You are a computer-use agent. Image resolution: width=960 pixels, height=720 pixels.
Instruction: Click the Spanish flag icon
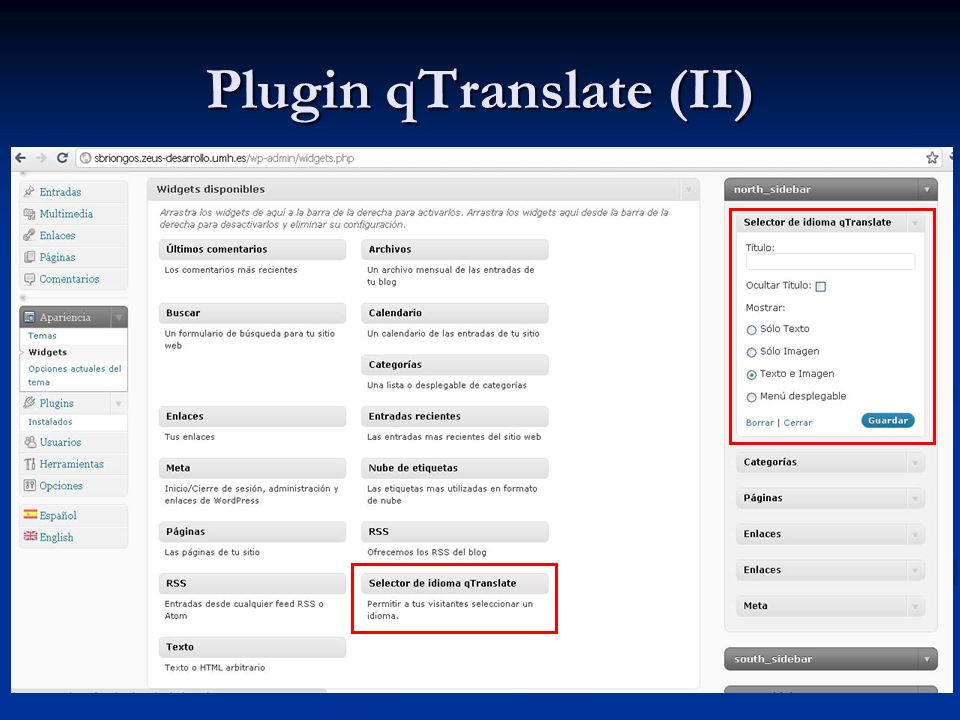pyautogui.click(x=30, y=514)
